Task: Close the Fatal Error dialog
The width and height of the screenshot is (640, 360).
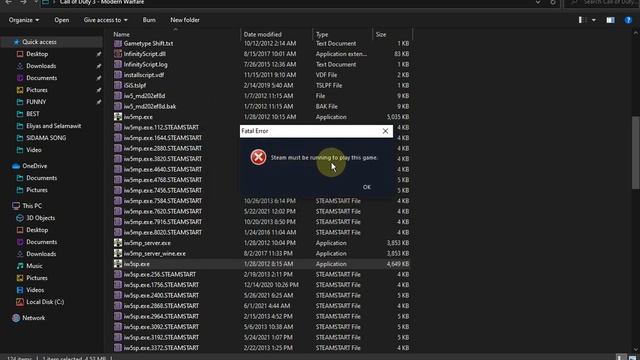Action: coord(385,131)
